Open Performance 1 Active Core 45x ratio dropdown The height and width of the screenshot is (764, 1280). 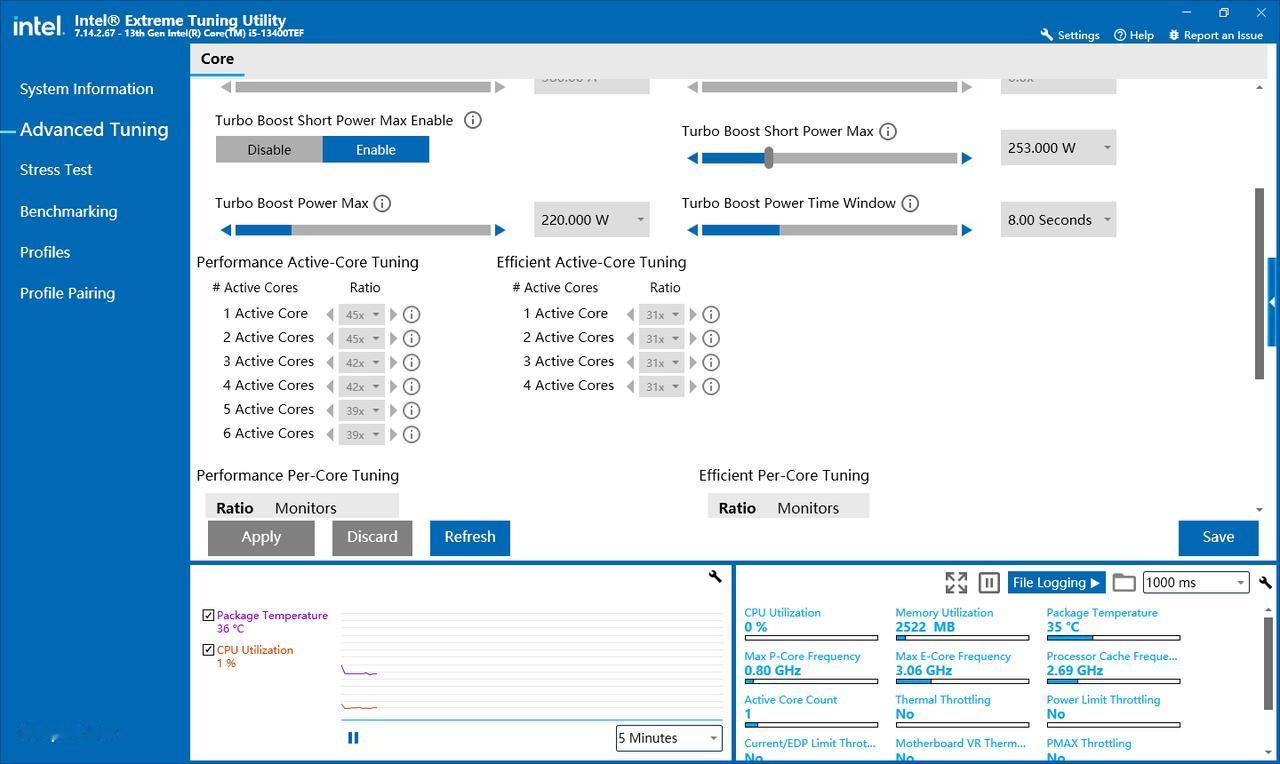362,314
